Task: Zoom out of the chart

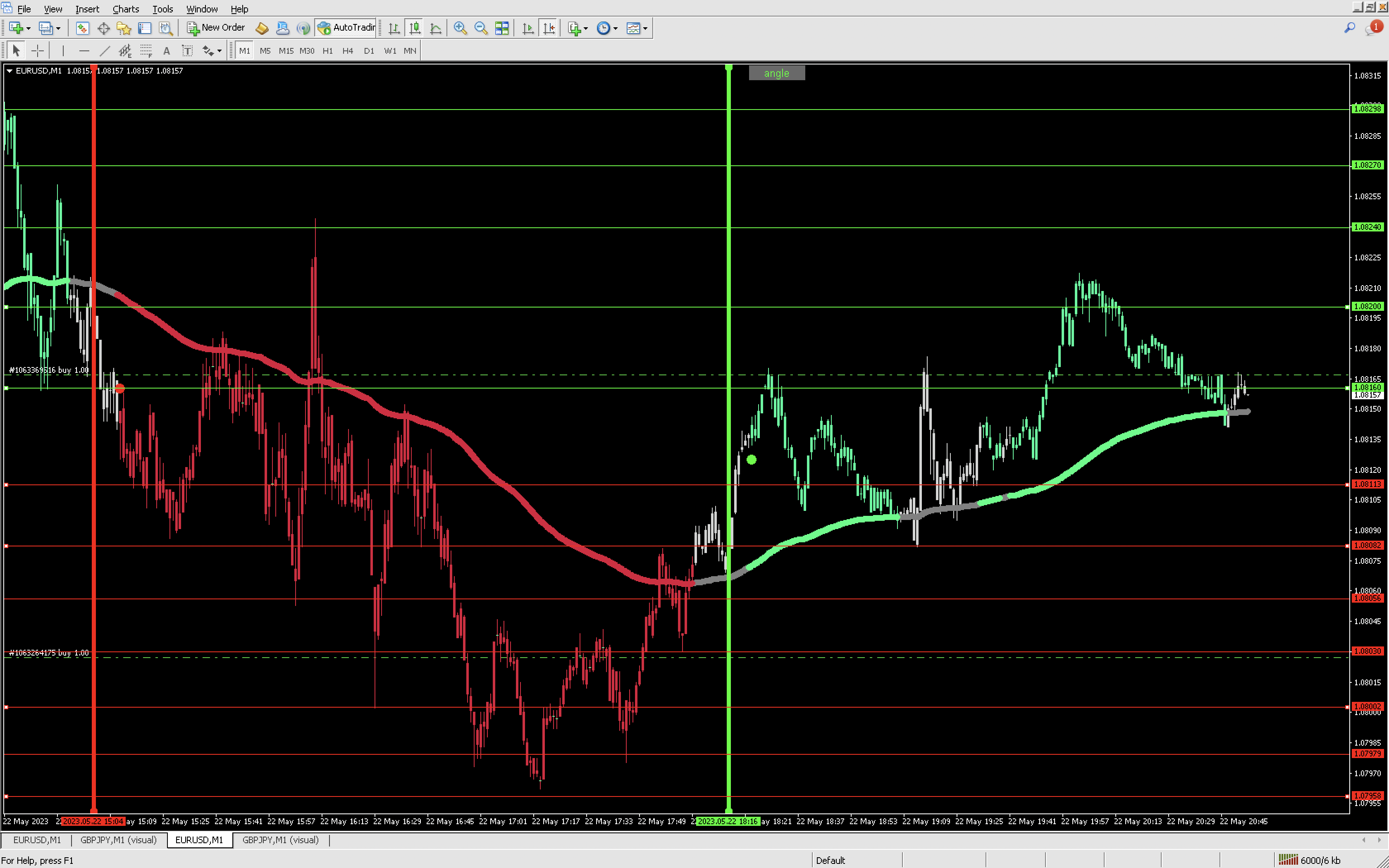Action: click(481, 28)
